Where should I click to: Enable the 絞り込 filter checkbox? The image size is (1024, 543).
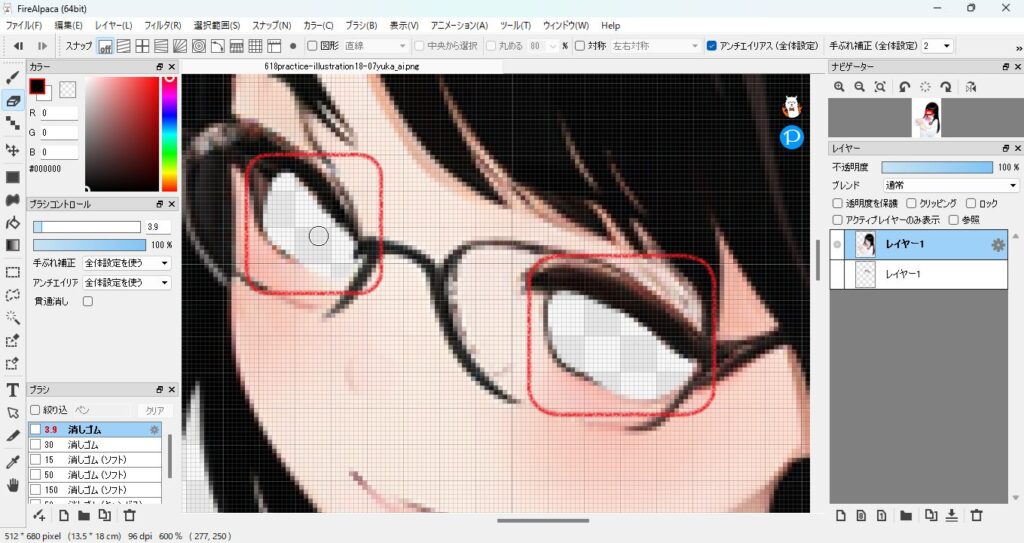[x=35, y=410]
